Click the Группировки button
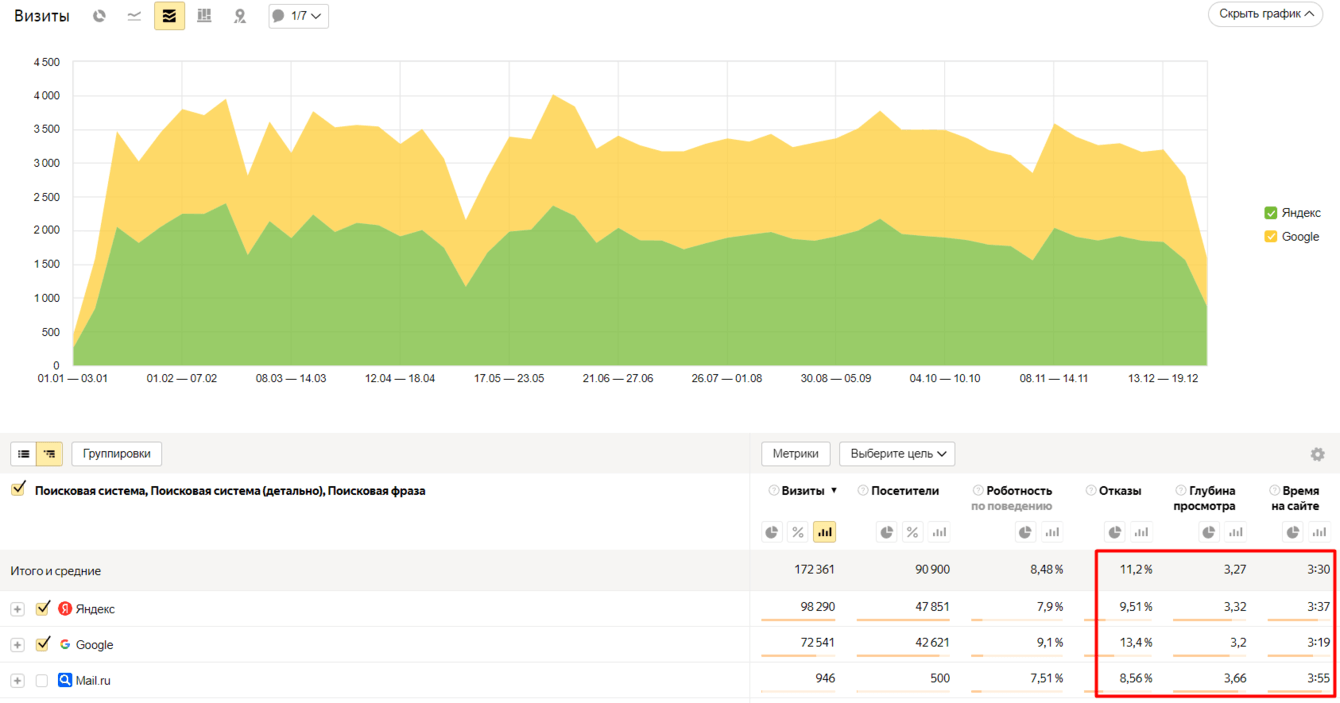This screenshot has width=1340, height=703. click(x=117, y=454)
